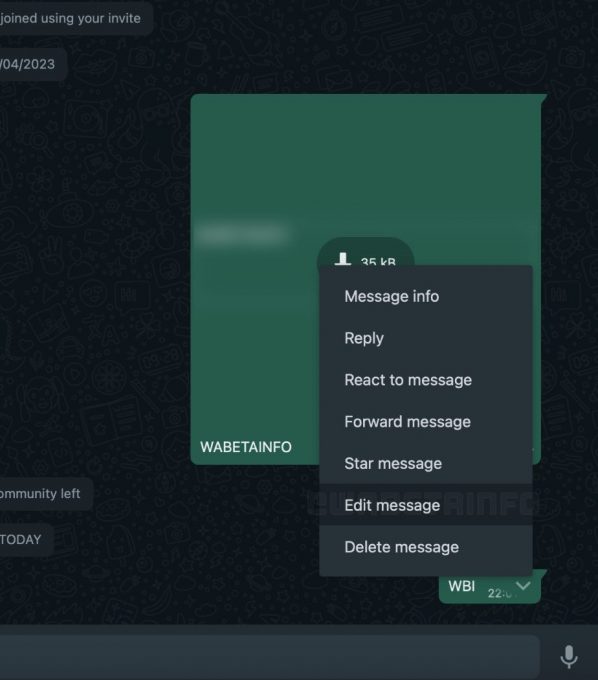This screenshot has width=598, height=680.
Task: Click the TODAY date separator chip
Action: click(x=20, y=539)
